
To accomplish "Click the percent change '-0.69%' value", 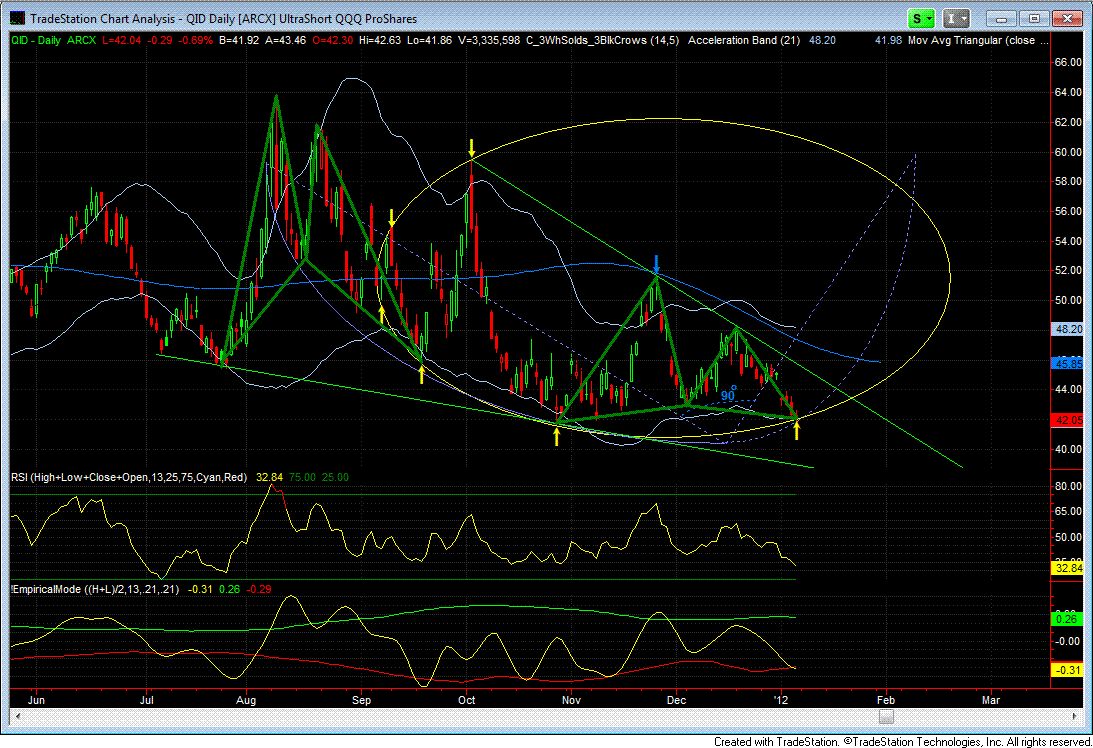I will (x=196, y=40).
